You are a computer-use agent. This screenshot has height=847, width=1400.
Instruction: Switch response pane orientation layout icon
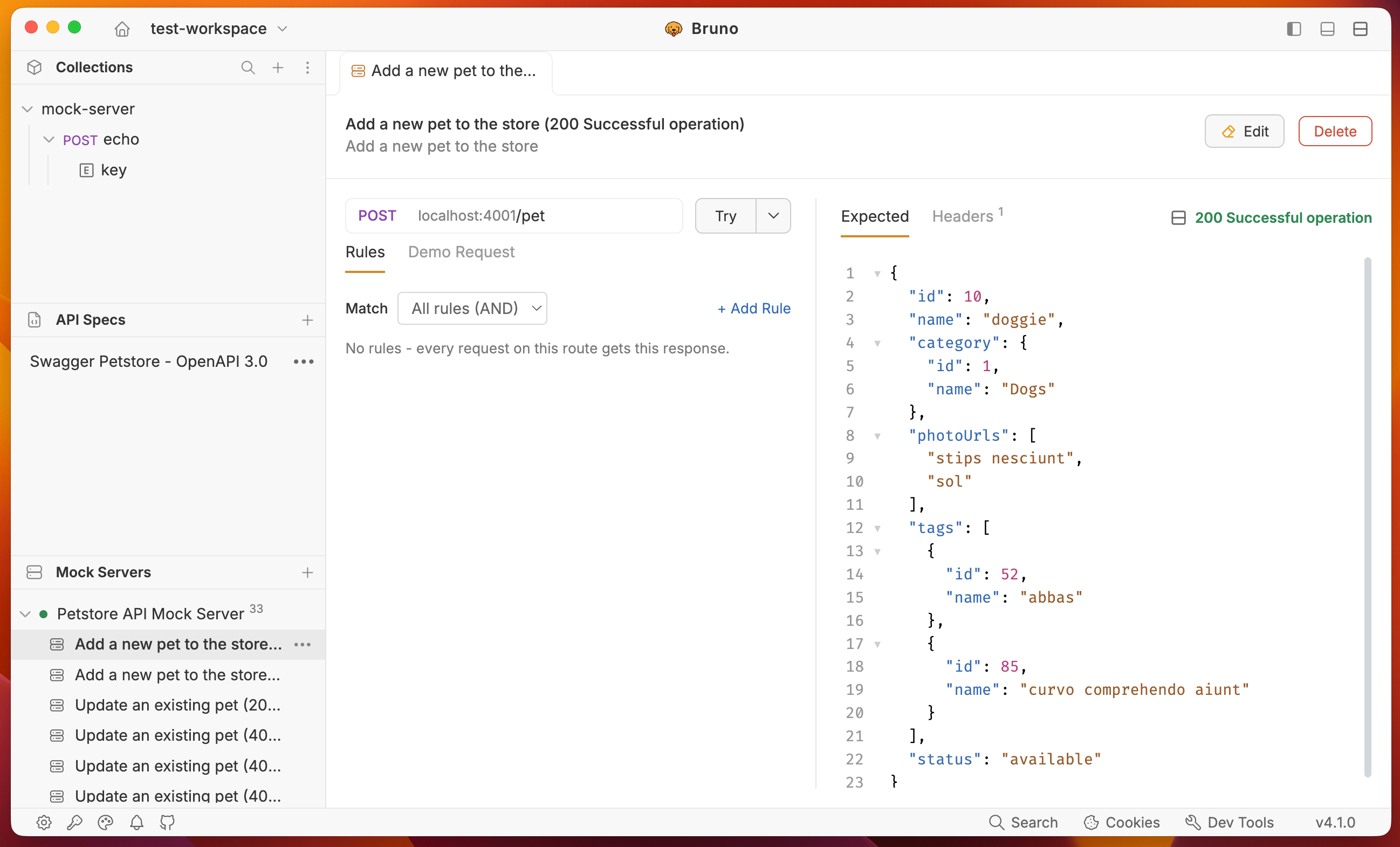click(1360, 29)
